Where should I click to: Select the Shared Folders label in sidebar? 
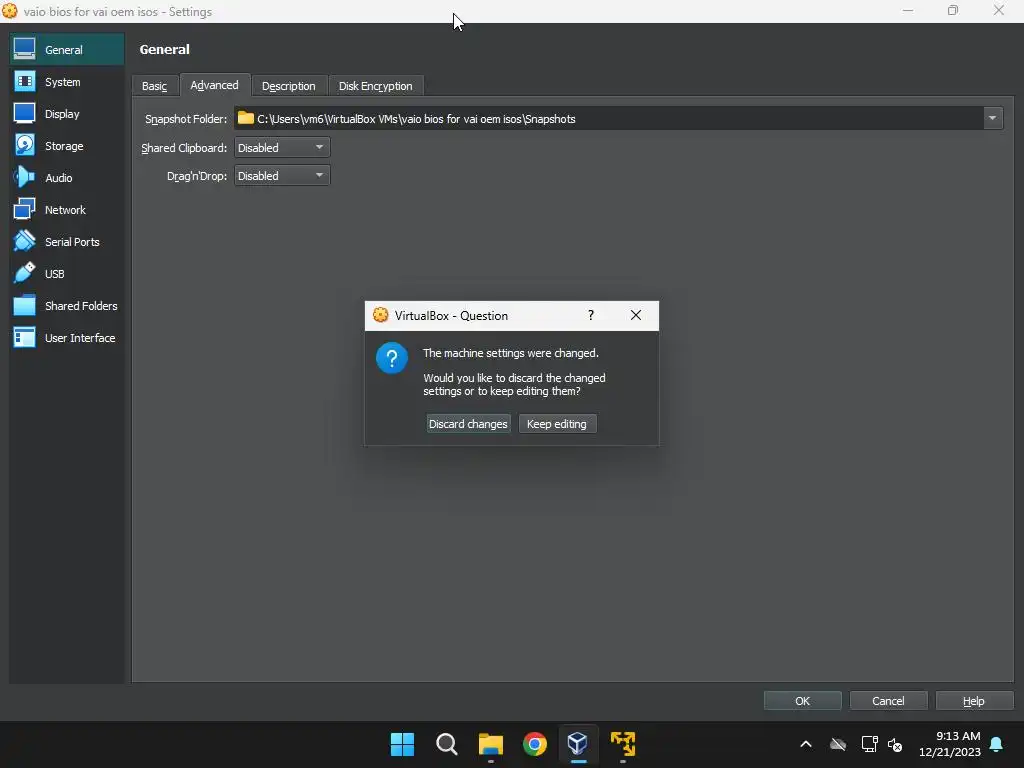[81, 306]
